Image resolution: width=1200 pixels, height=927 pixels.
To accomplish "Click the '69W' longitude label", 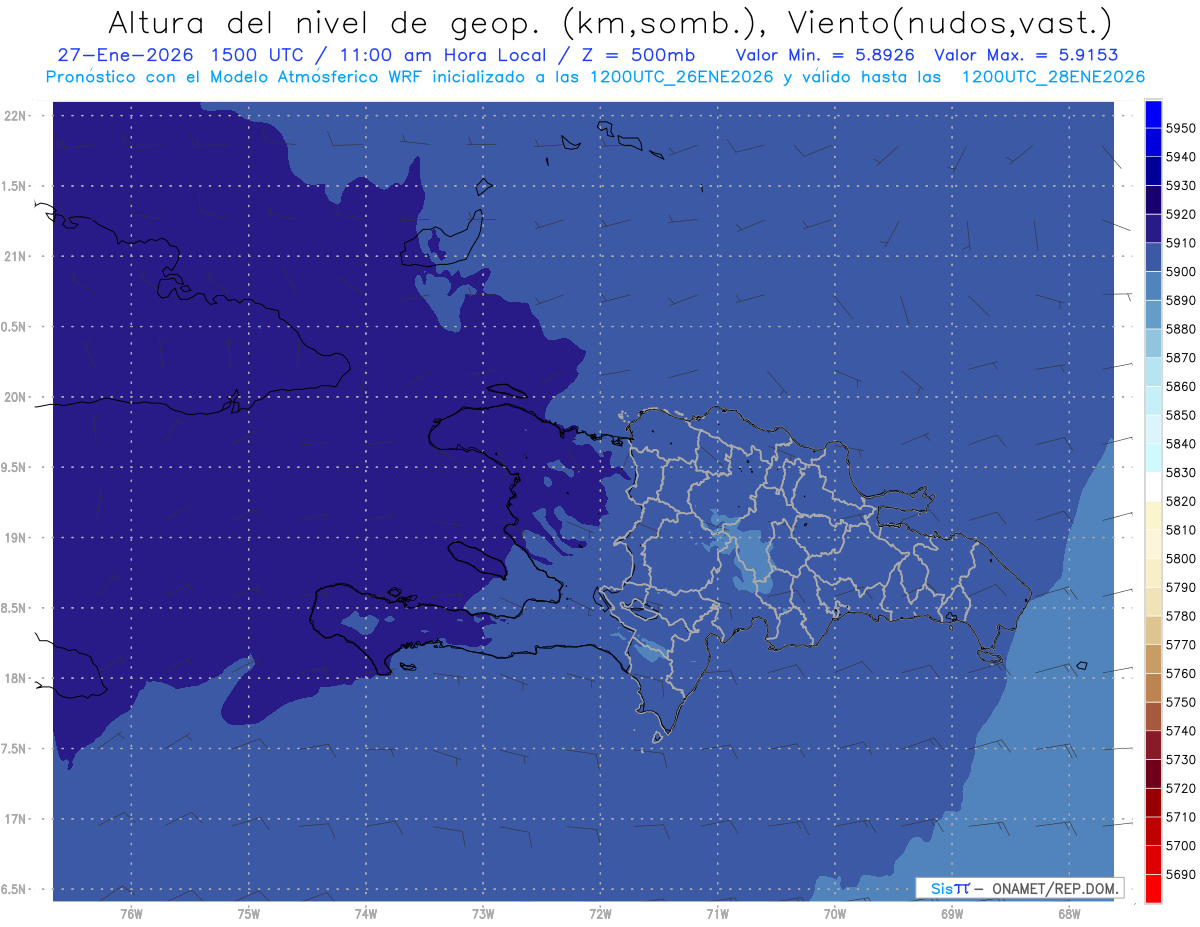I will tap(952, 913).
